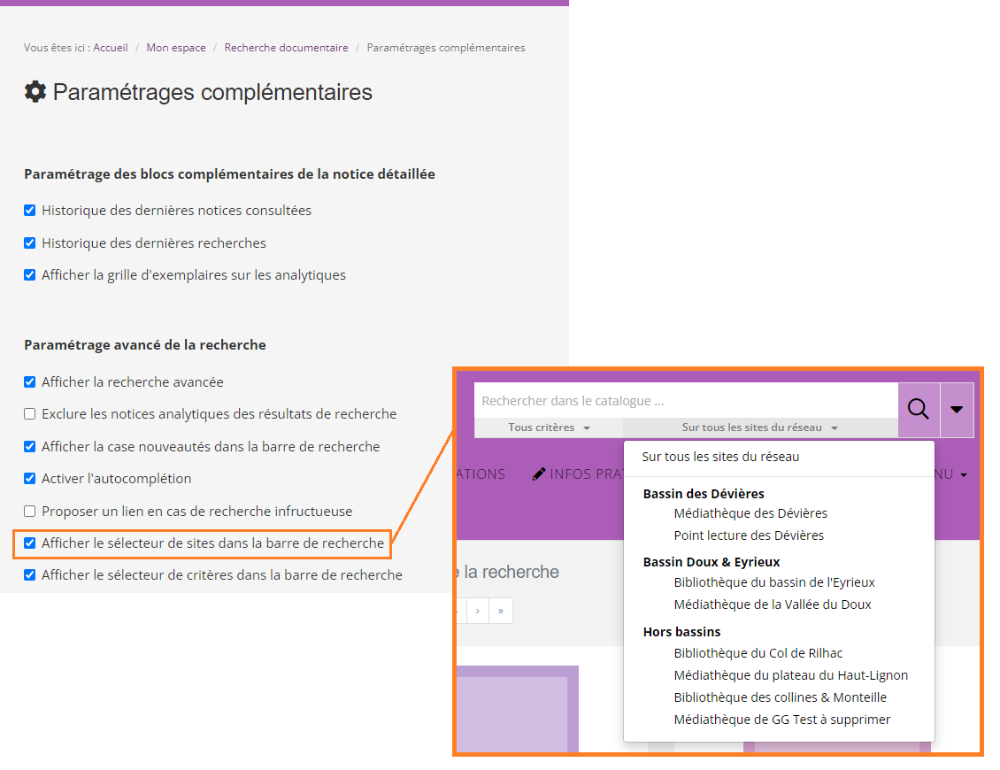The image size is (1000, 770).
Task: Open the caret dropdown beside the search button
Action: click(956, 409)
